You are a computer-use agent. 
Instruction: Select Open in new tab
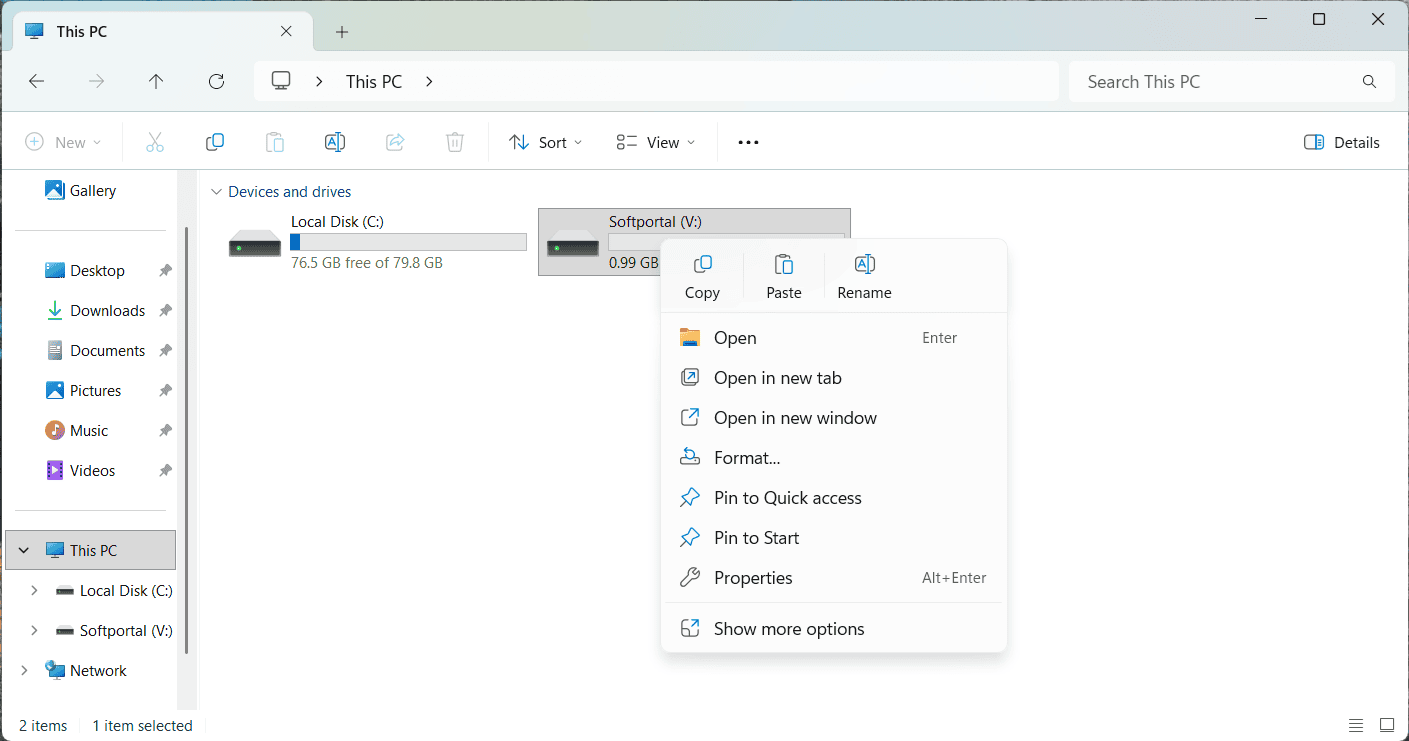(834, 378)
